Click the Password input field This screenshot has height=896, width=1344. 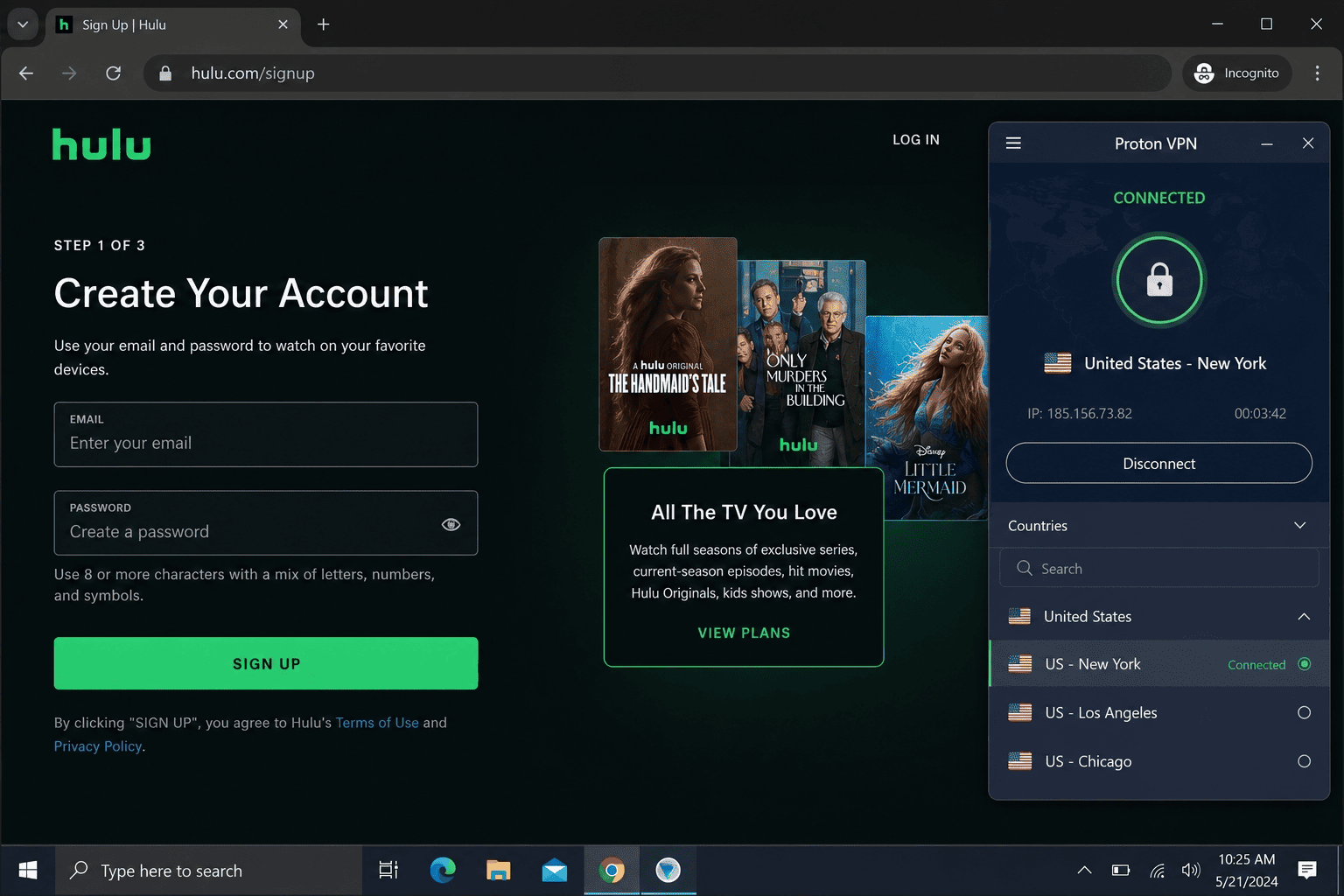266,522
